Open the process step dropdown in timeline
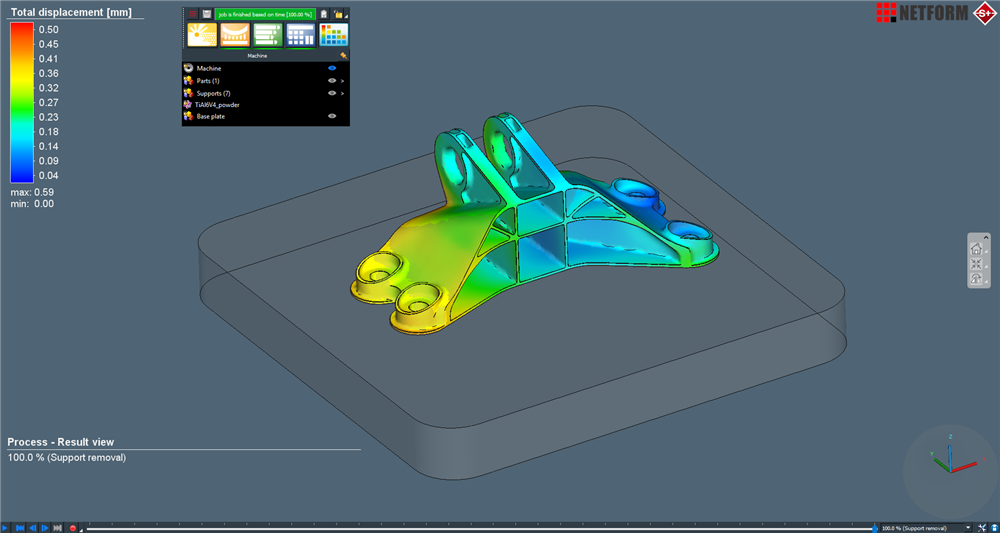Screen dimensions: 1000x533 968,527
